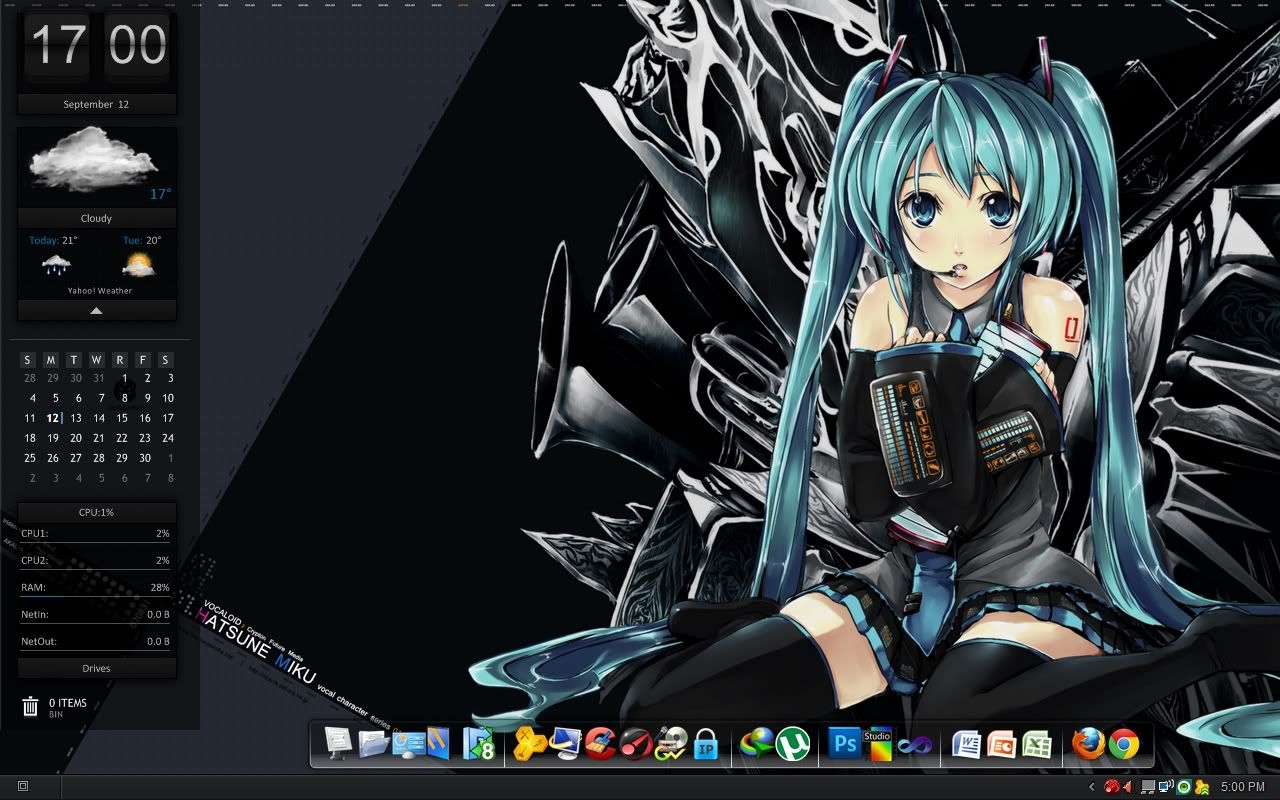Launch the yellow PlayStation buttons dock icon
This screenshot has width=1280, height=800.
click(x=529, y=743)
